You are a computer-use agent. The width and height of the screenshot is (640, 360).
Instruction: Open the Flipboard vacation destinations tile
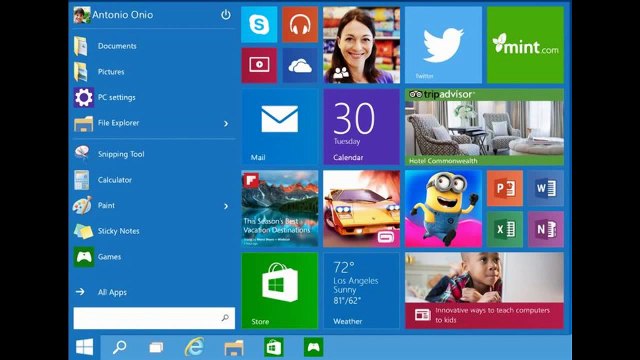pos(280,209)
